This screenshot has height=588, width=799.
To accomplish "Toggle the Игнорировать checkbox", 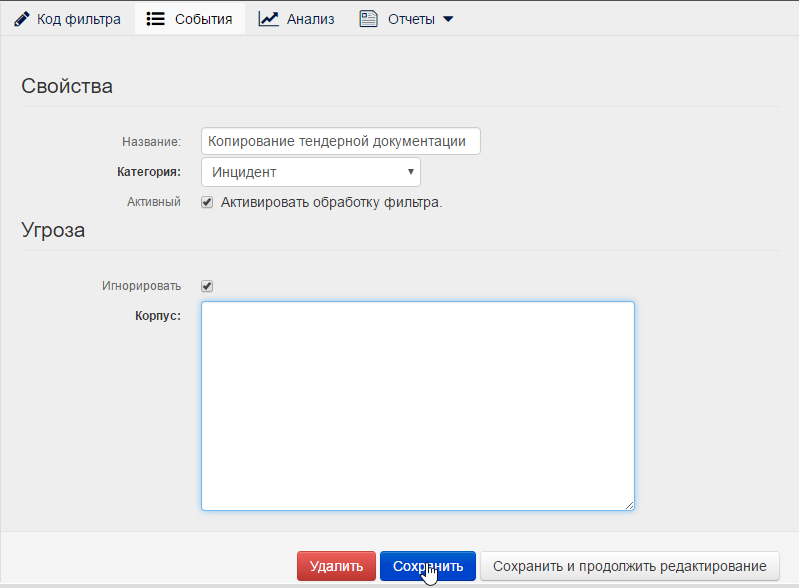I will tap(207, 286).
